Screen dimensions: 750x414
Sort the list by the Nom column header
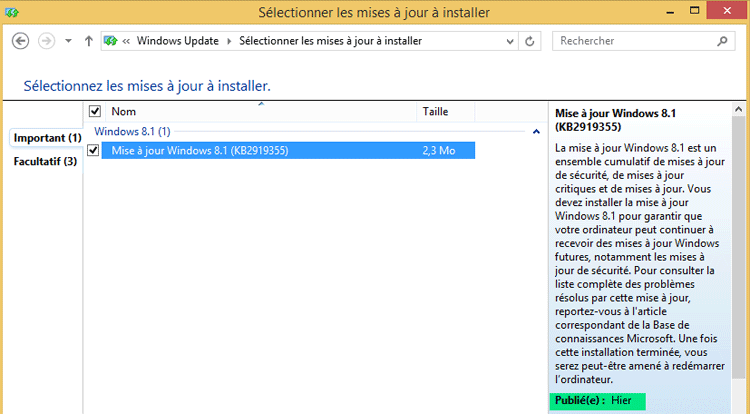(124, 112)
